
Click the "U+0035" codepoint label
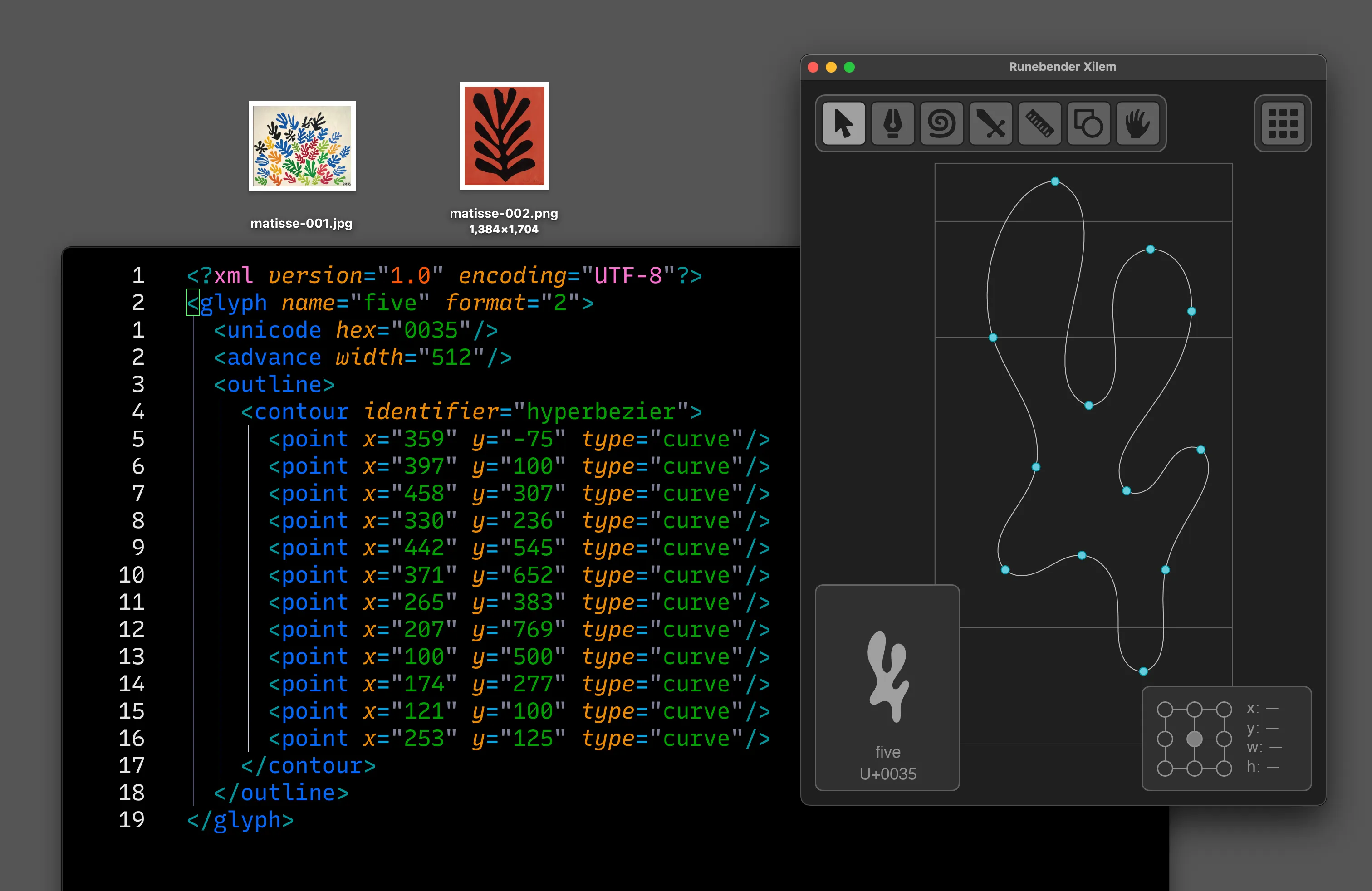[x=888, y=774]
